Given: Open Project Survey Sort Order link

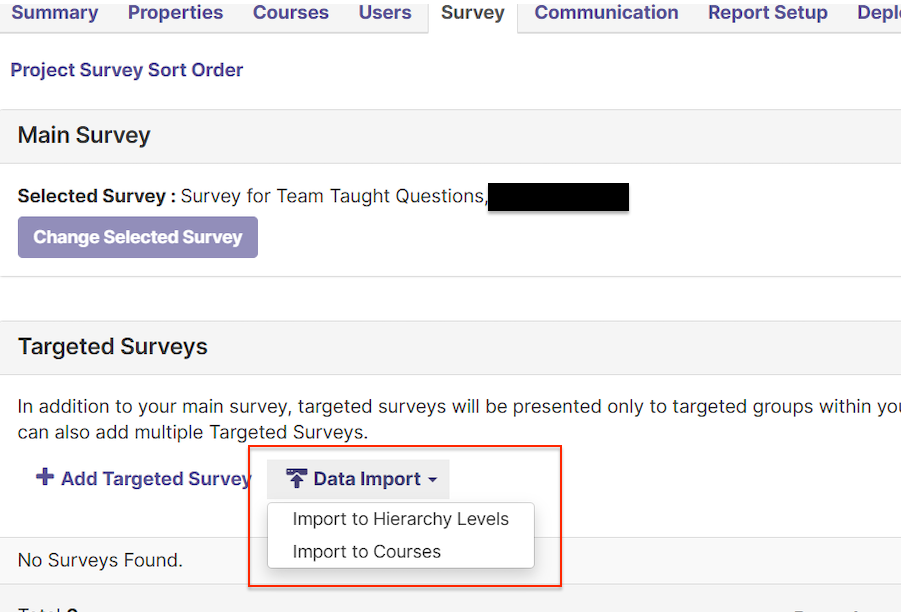Looking at the screenshot, I should coord(126,70).
